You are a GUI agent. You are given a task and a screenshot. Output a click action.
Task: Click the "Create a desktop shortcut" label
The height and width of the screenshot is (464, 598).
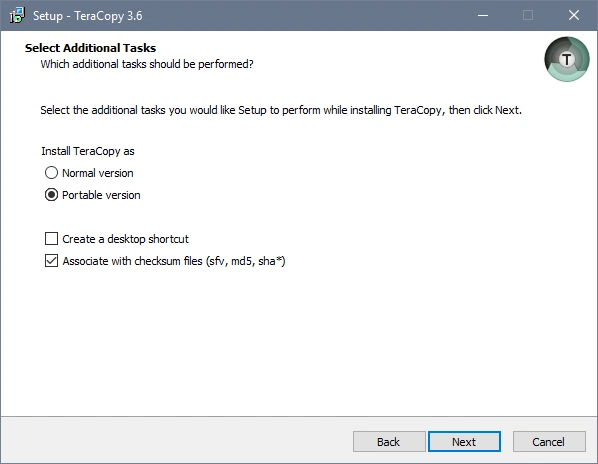(x=125, y=239)
